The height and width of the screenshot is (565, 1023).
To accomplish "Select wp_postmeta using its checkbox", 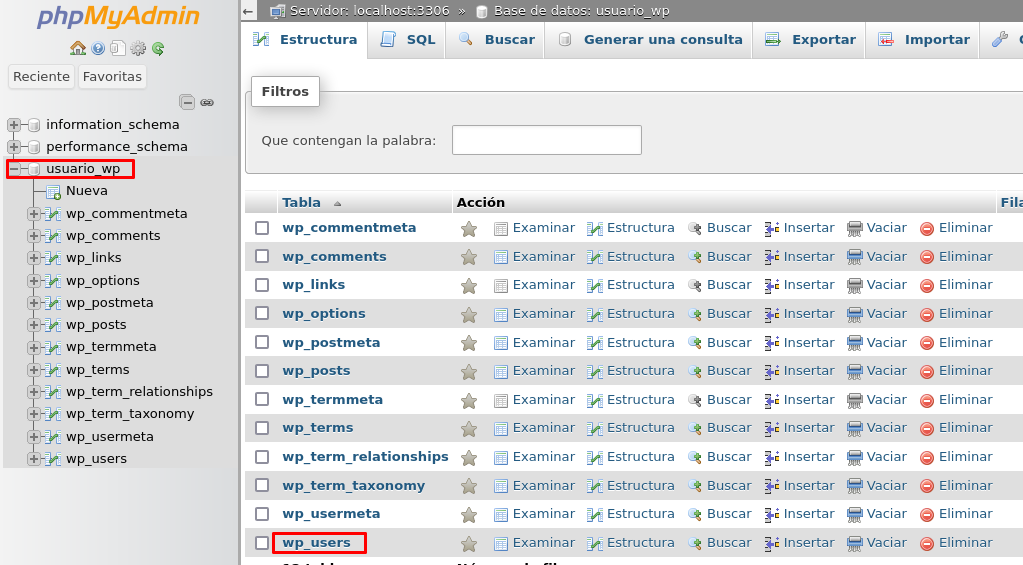I will [262, 342].
